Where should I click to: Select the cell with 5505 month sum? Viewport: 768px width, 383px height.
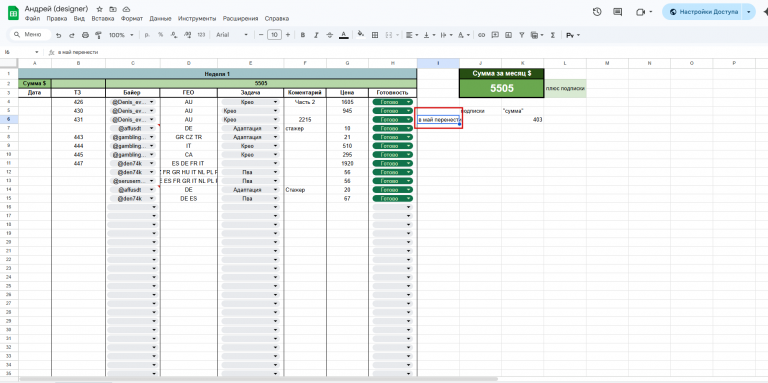pyautogui.click(x=502, y=88)
